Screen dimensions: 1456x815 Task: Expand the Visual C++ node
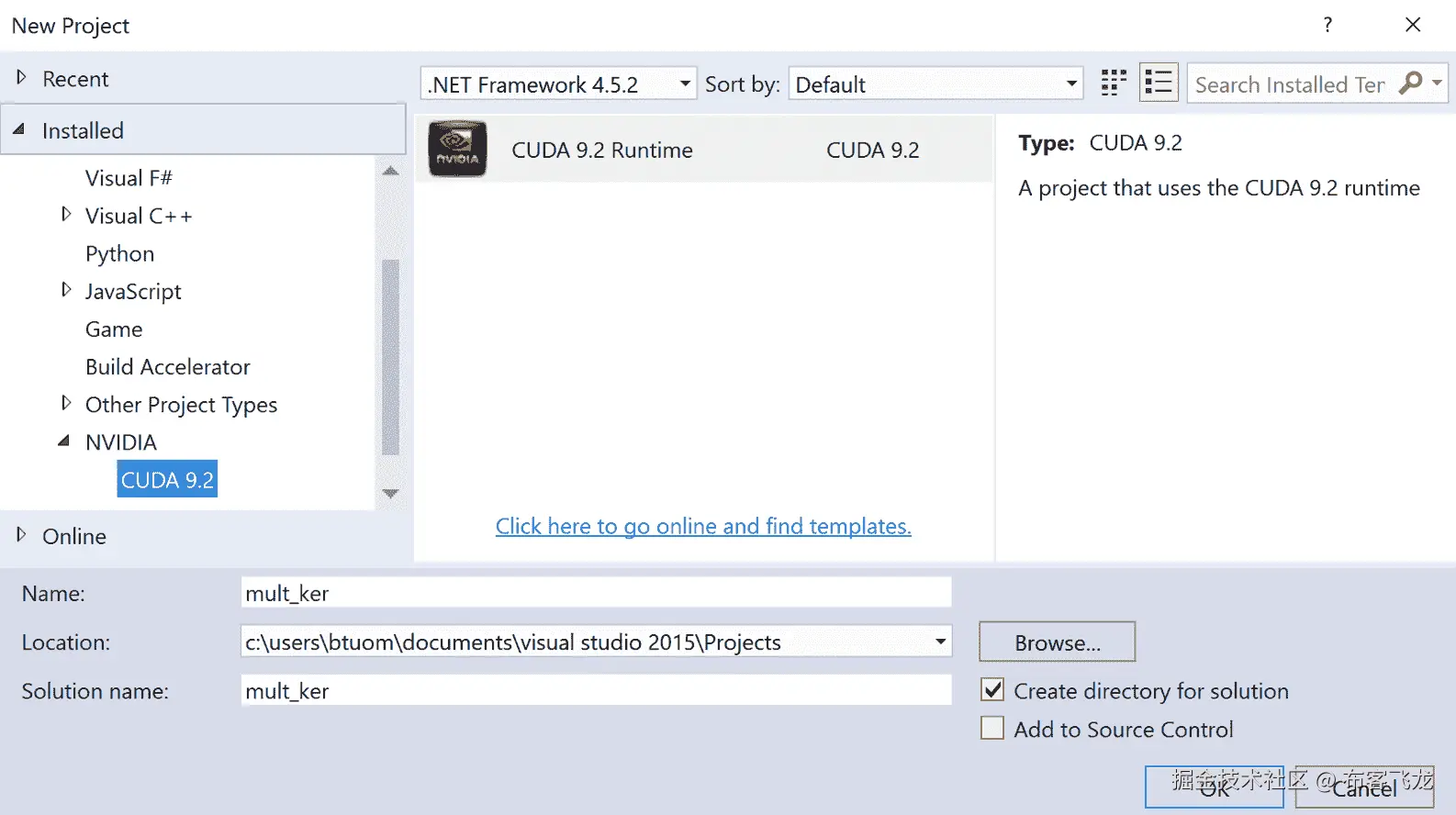pos(65,214)
